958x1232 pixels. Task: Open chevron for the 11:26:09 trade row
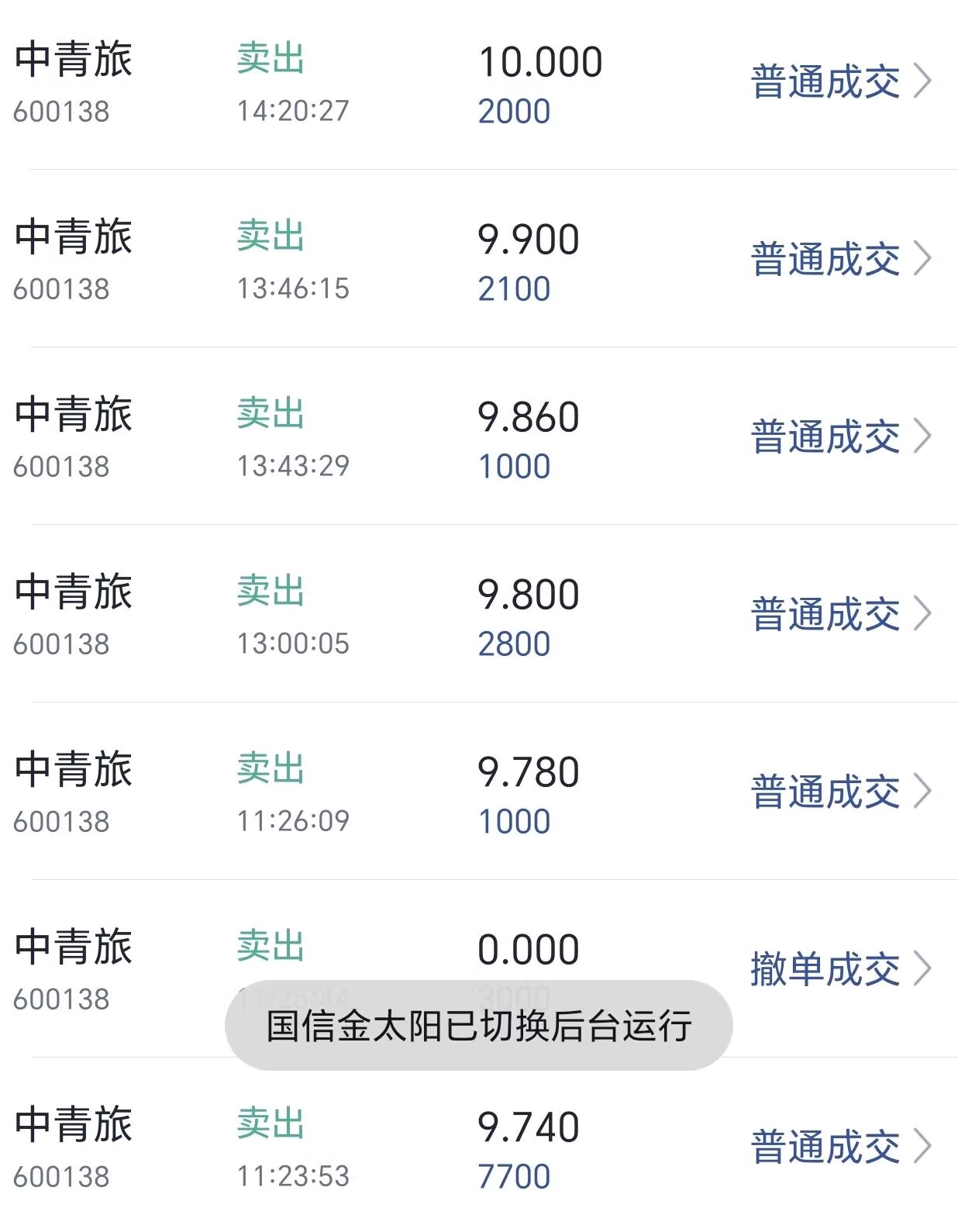922,792
